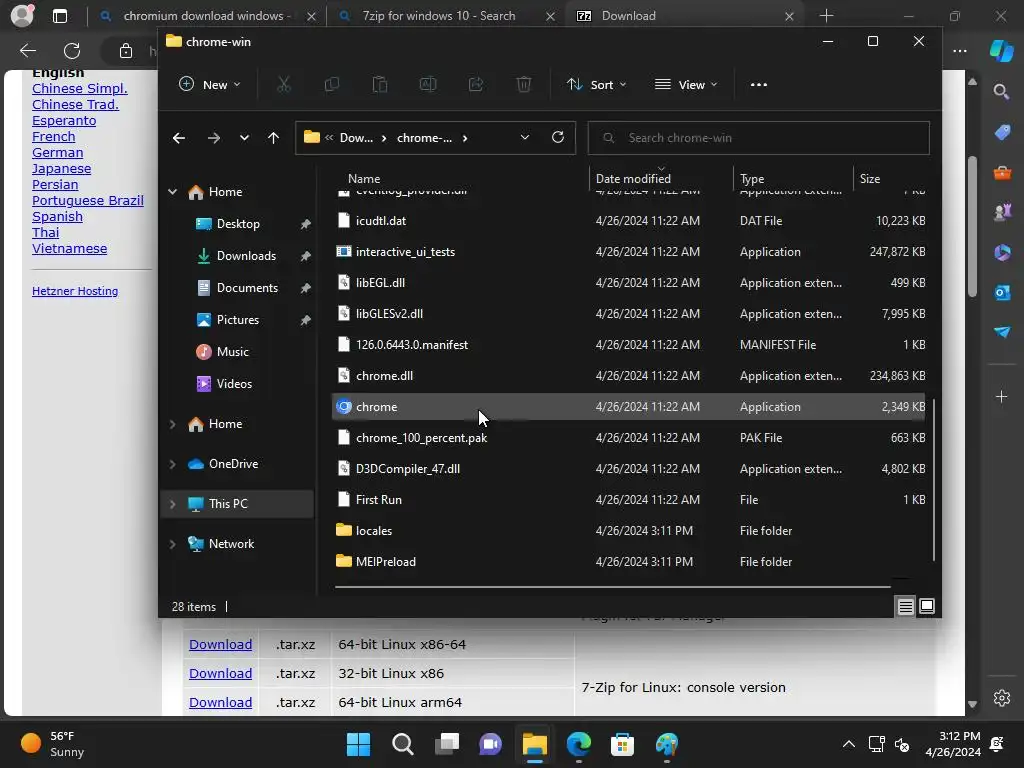Open the New item dropdown
The height and width of the screenshot is (768, 1024).
[210, 84]
